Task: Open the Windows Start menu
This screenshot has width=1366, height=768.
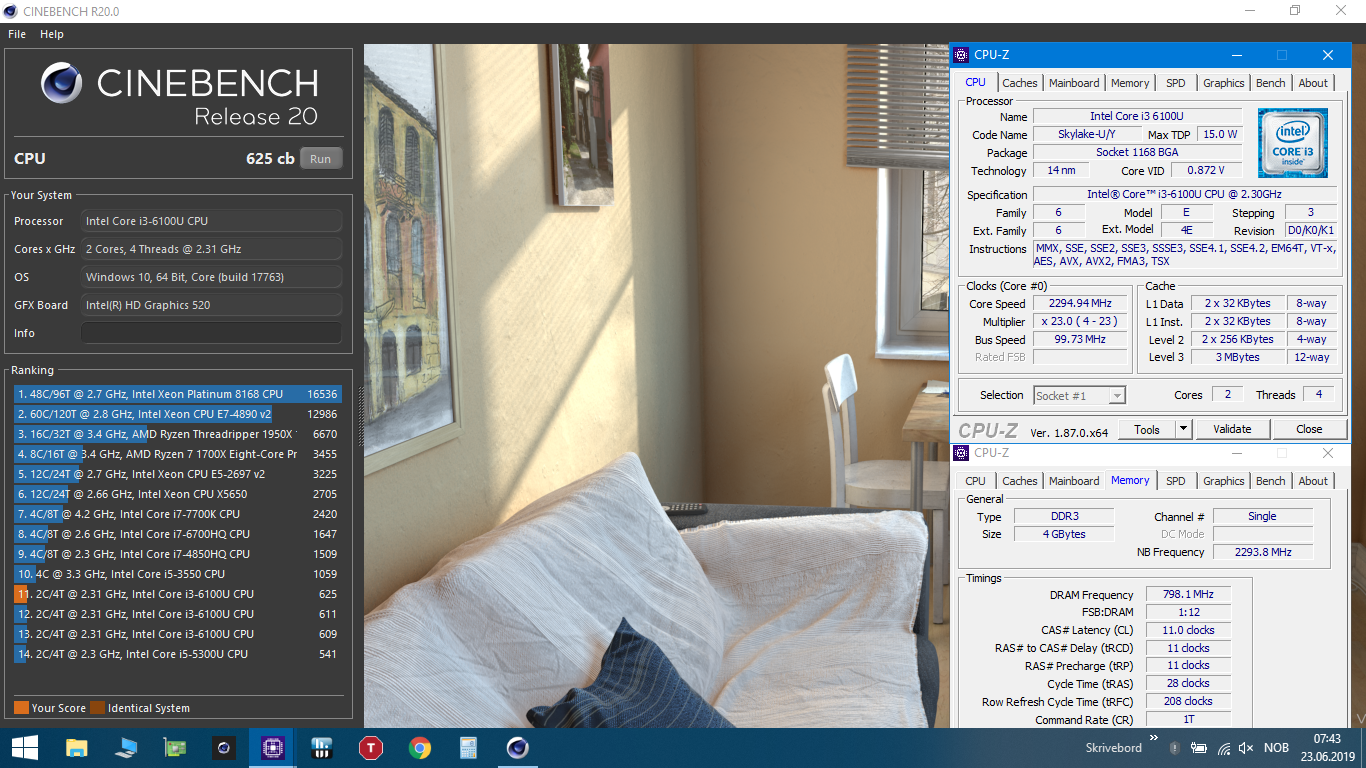Action: coord(24,748)
